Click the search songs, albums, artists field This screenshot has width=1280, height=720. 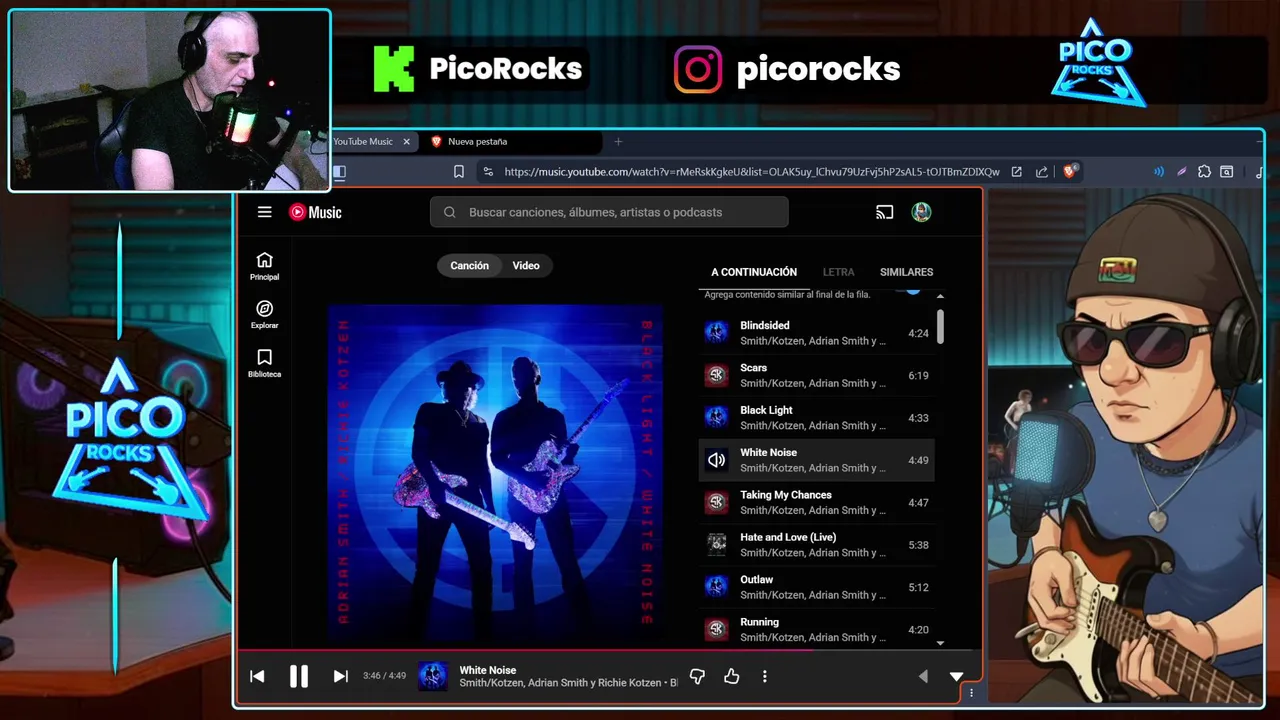[609, 212]
